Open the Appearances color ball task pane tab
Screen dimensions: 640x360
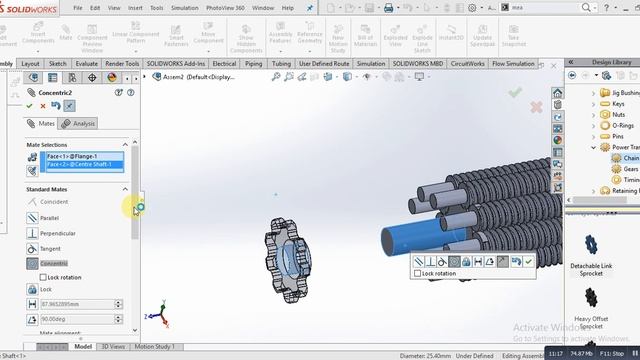[558, 140]
